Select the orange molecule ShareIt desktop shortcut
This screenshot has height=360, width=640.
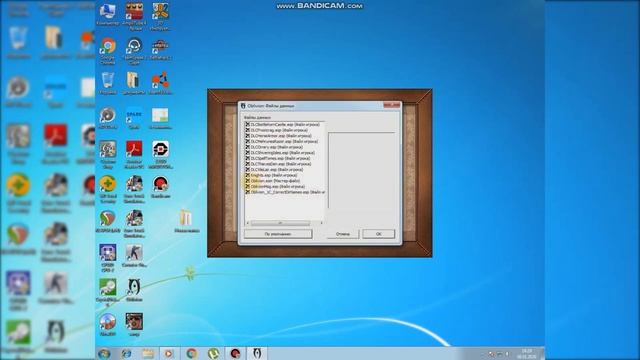160,84
